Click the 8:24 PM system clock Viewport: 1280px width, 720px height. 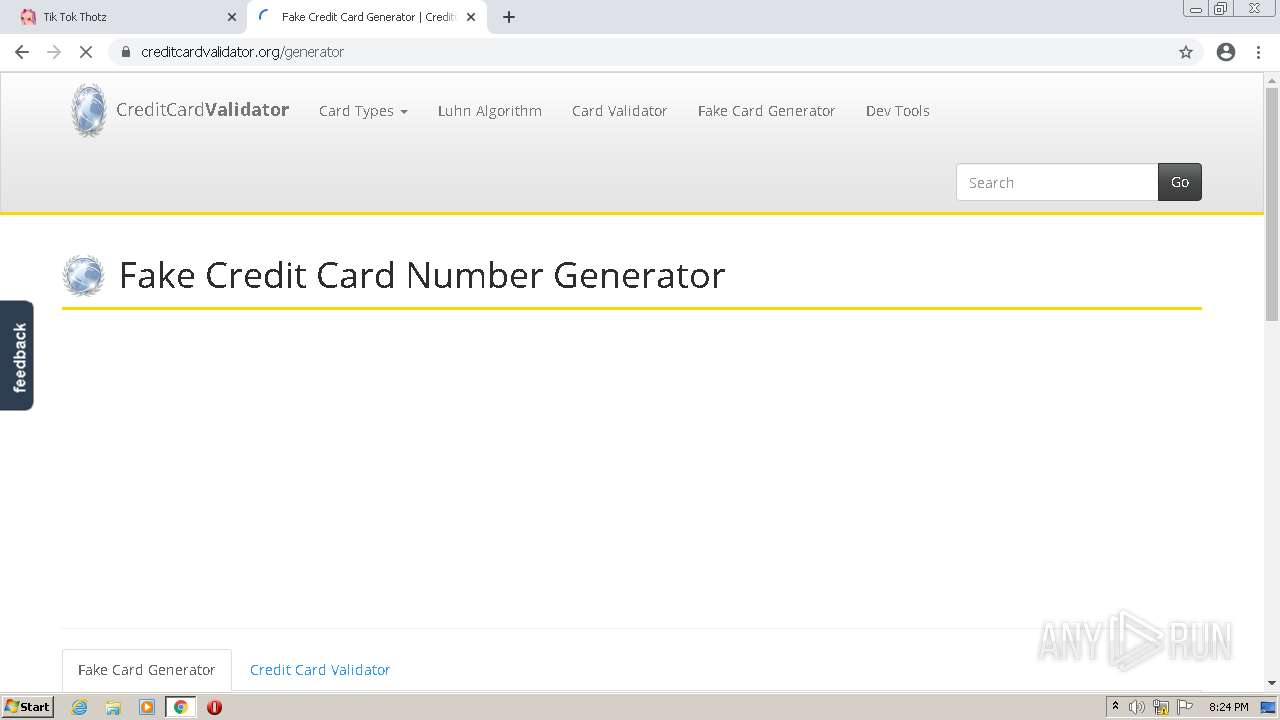(x=1229, y=707)
